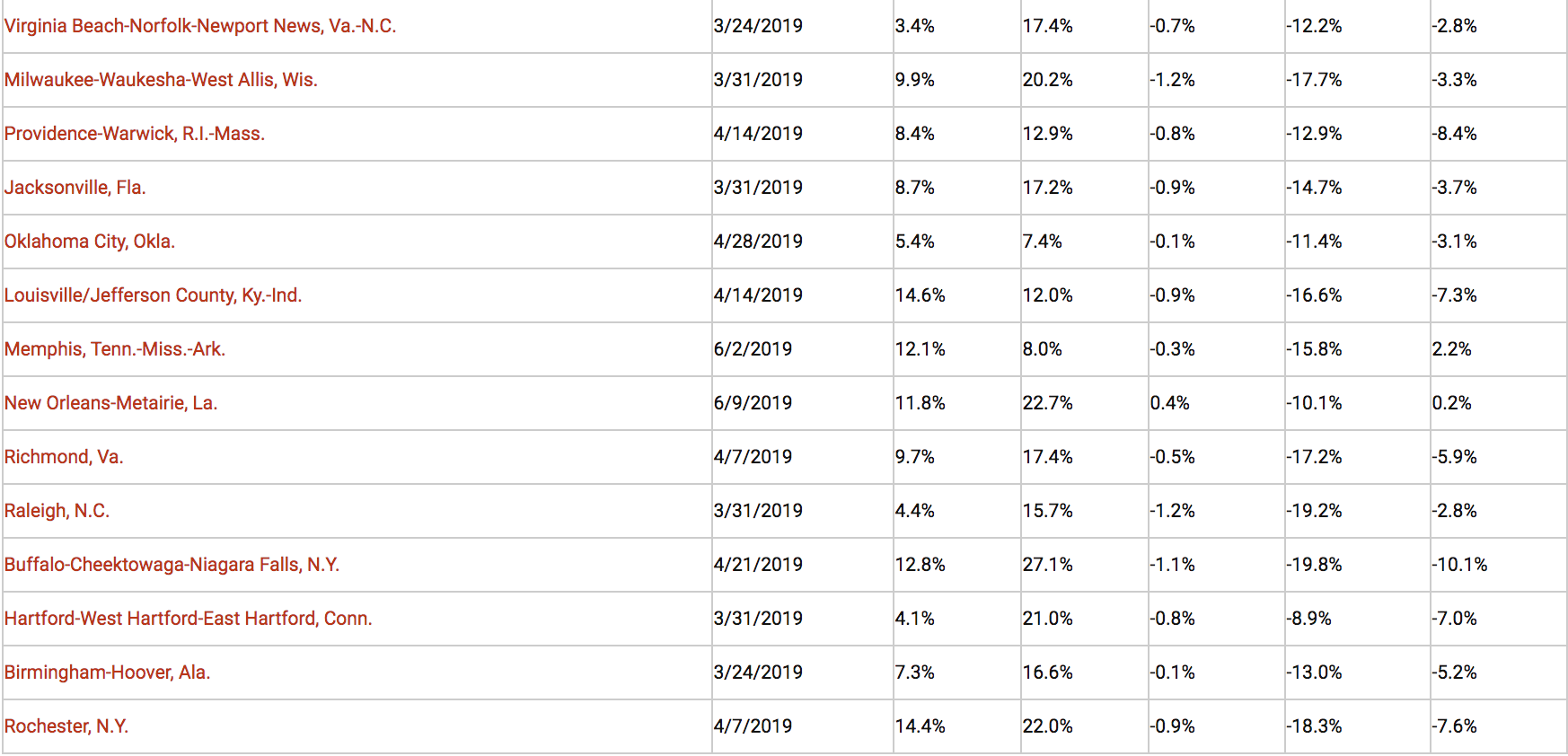Select the Raleigh, N.C. link
This screenshot has width=1568, height=756.
tap(57, 511)
